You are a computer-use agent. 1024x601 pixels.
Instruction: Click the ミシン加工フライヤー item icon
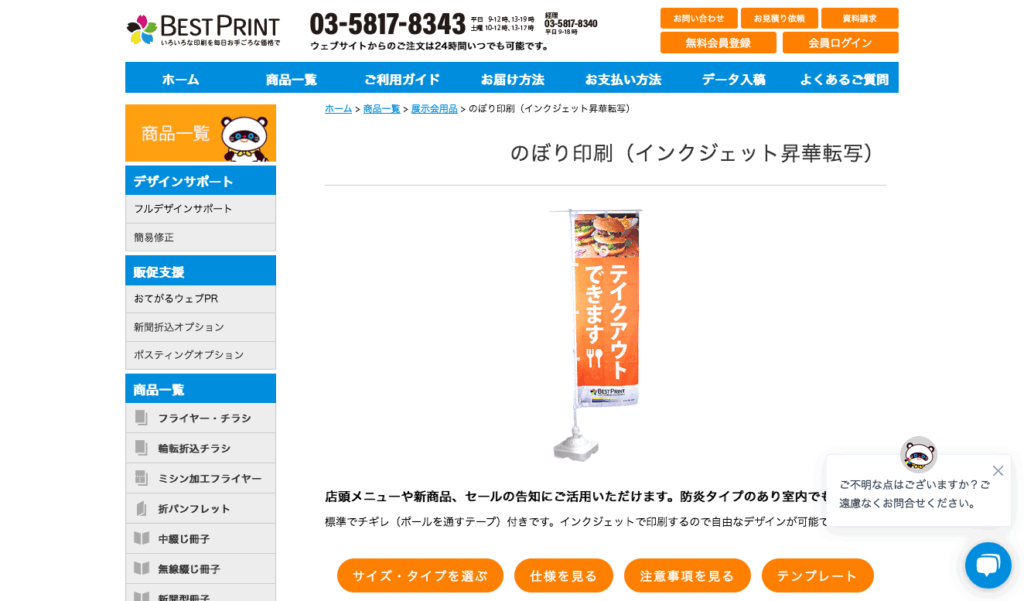coord(141,478)
